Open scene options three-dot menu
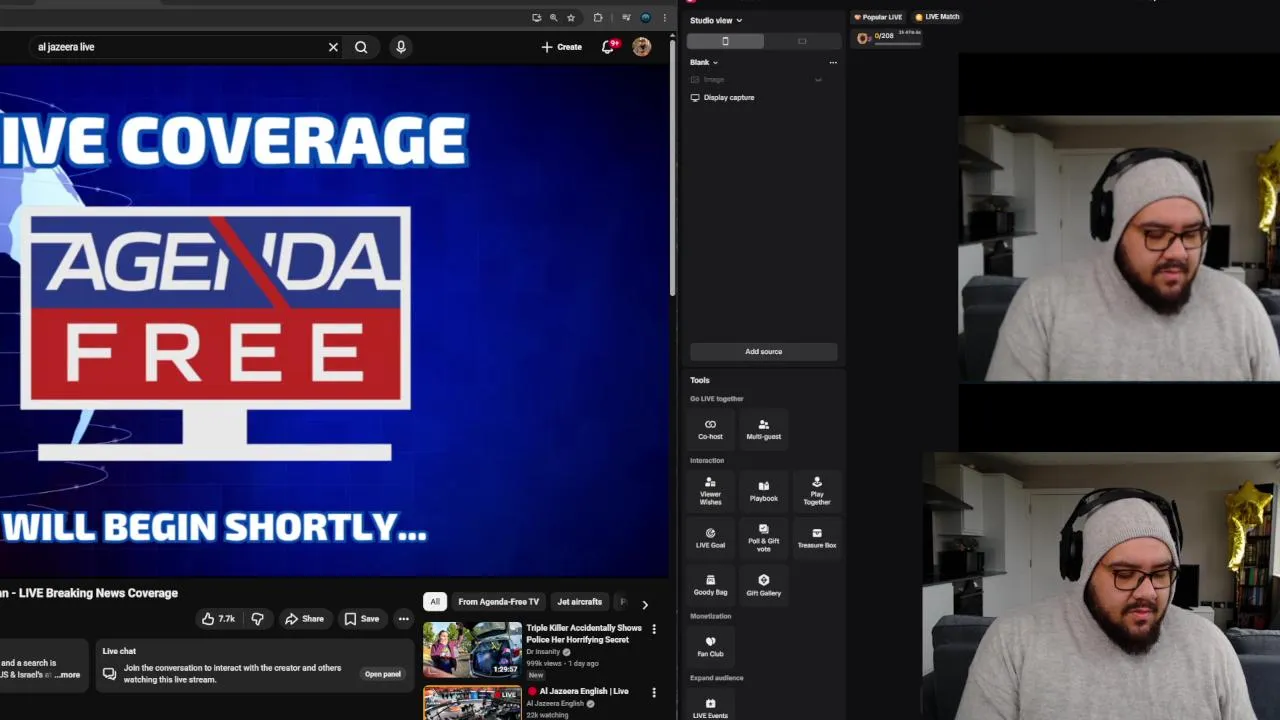The image size is (1280, 720). click(x=833, y=62)
